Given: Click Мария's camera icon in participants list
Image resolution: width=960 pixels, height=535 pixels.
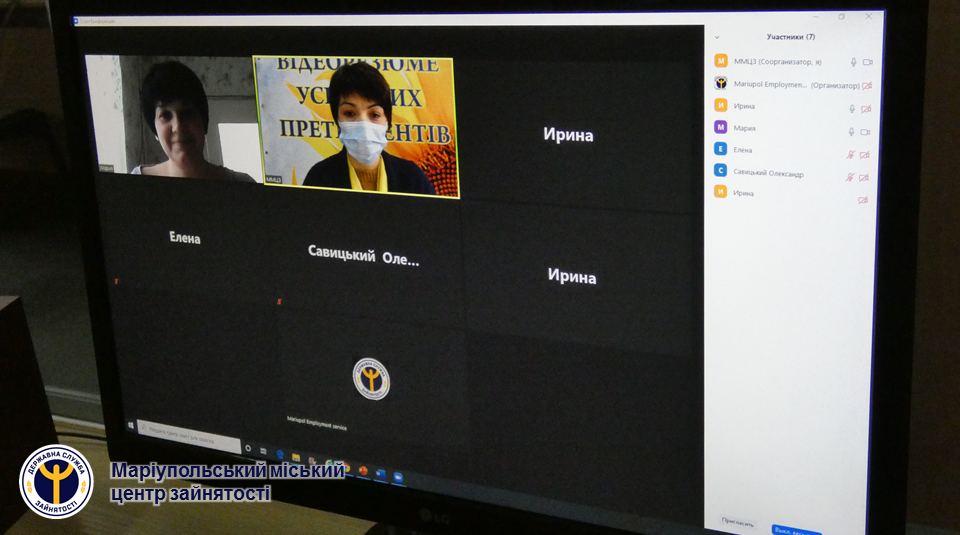Looking at the screenshot, I should point(865,132).
